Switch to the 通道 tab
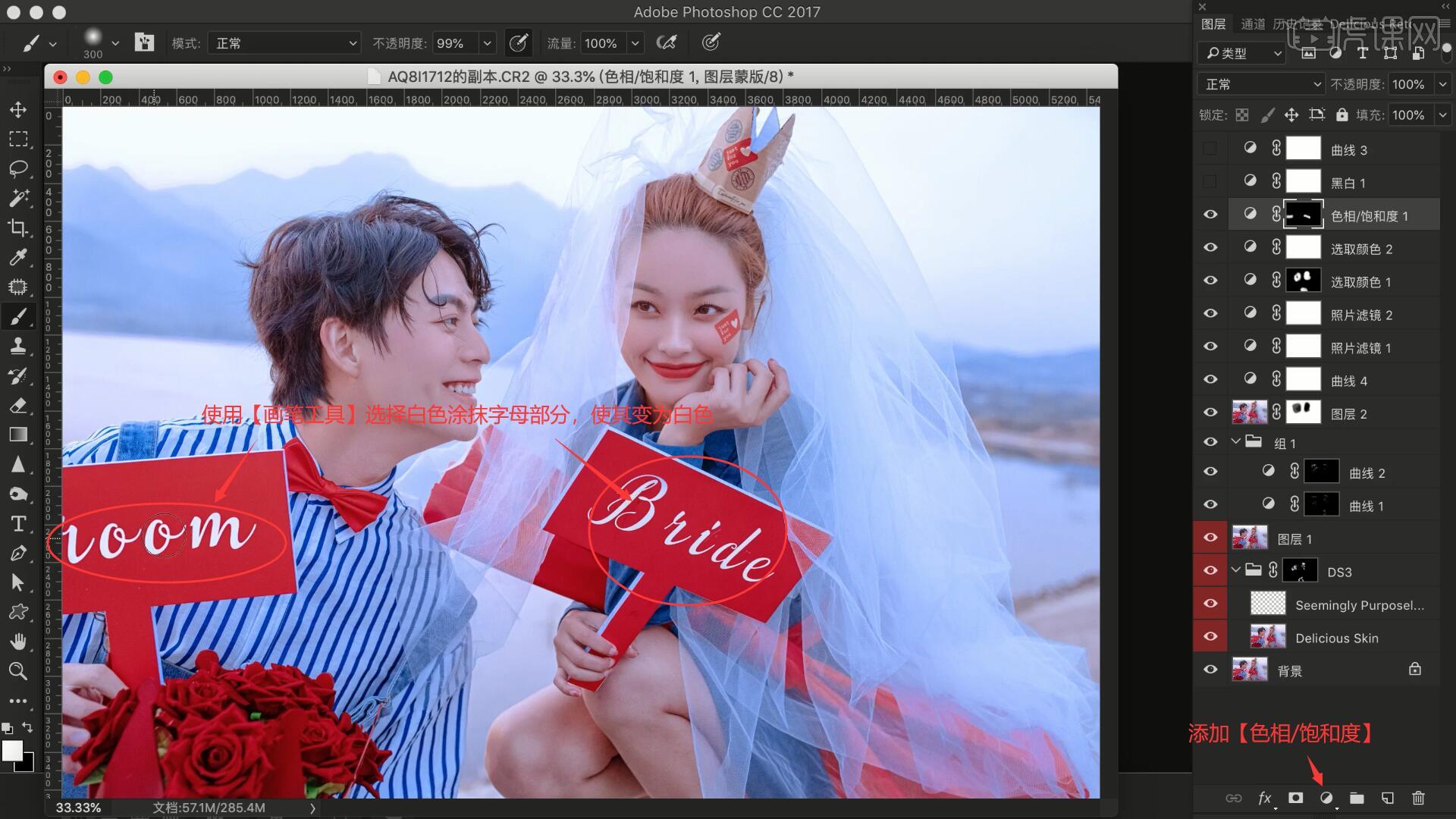 [x=1253, y=24]
